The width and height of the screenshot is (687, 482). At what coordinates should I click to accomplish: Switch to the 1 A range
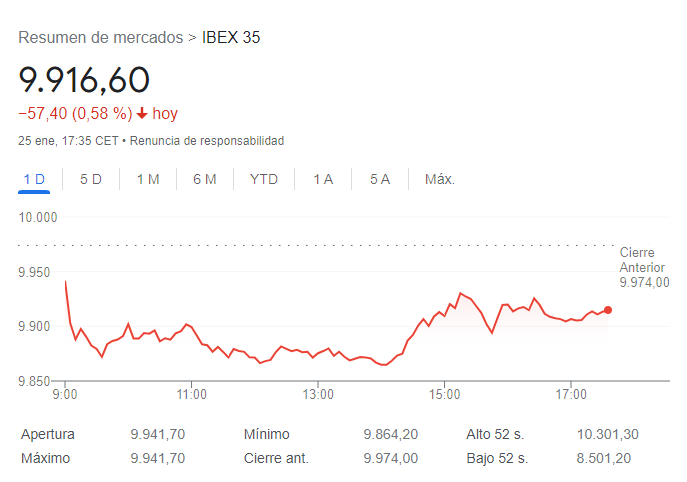(x=323, y=179)
